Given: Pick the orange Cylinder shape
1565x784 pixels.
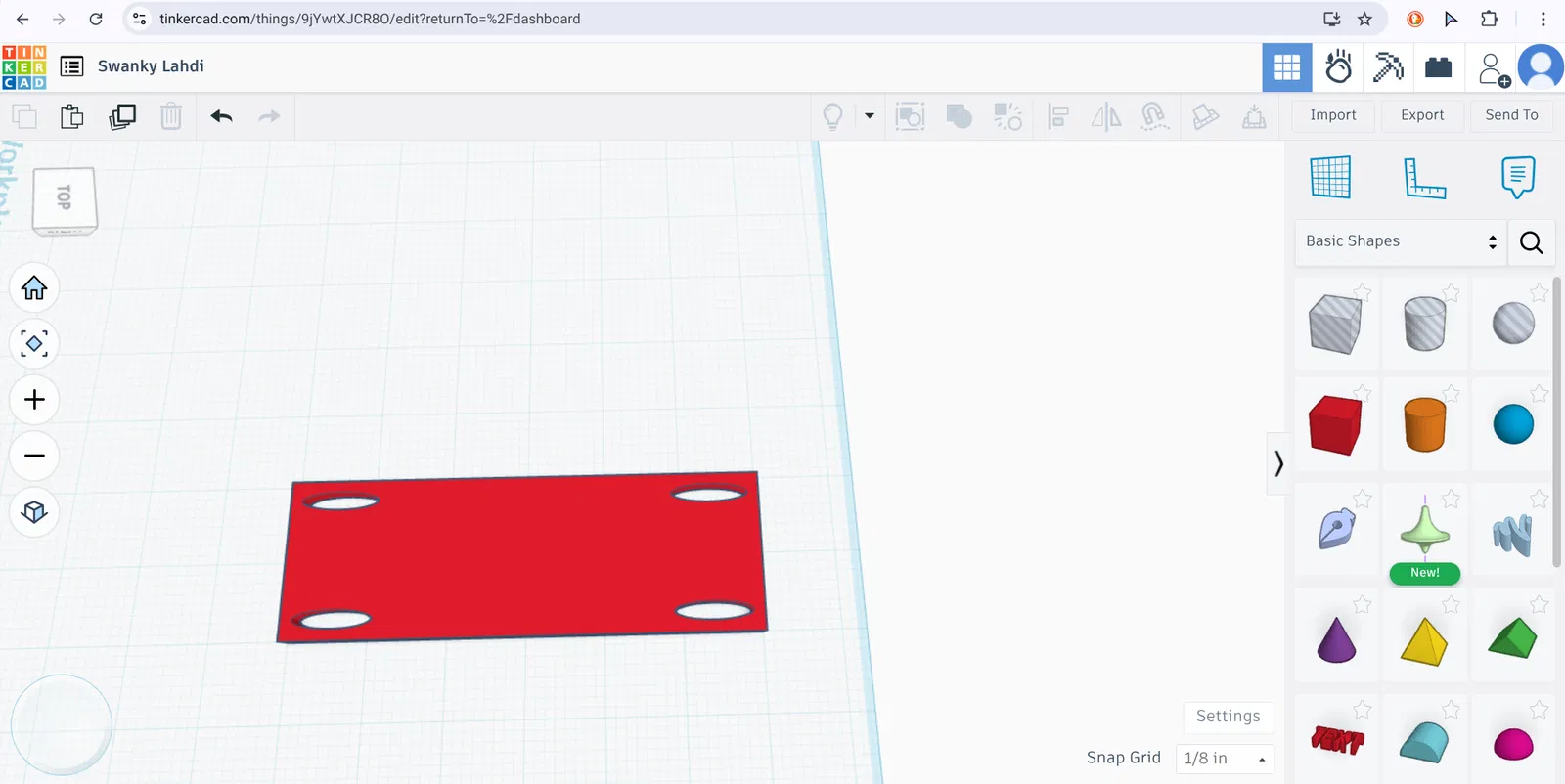Looking at the screenshot, I should coord(1424,425).
